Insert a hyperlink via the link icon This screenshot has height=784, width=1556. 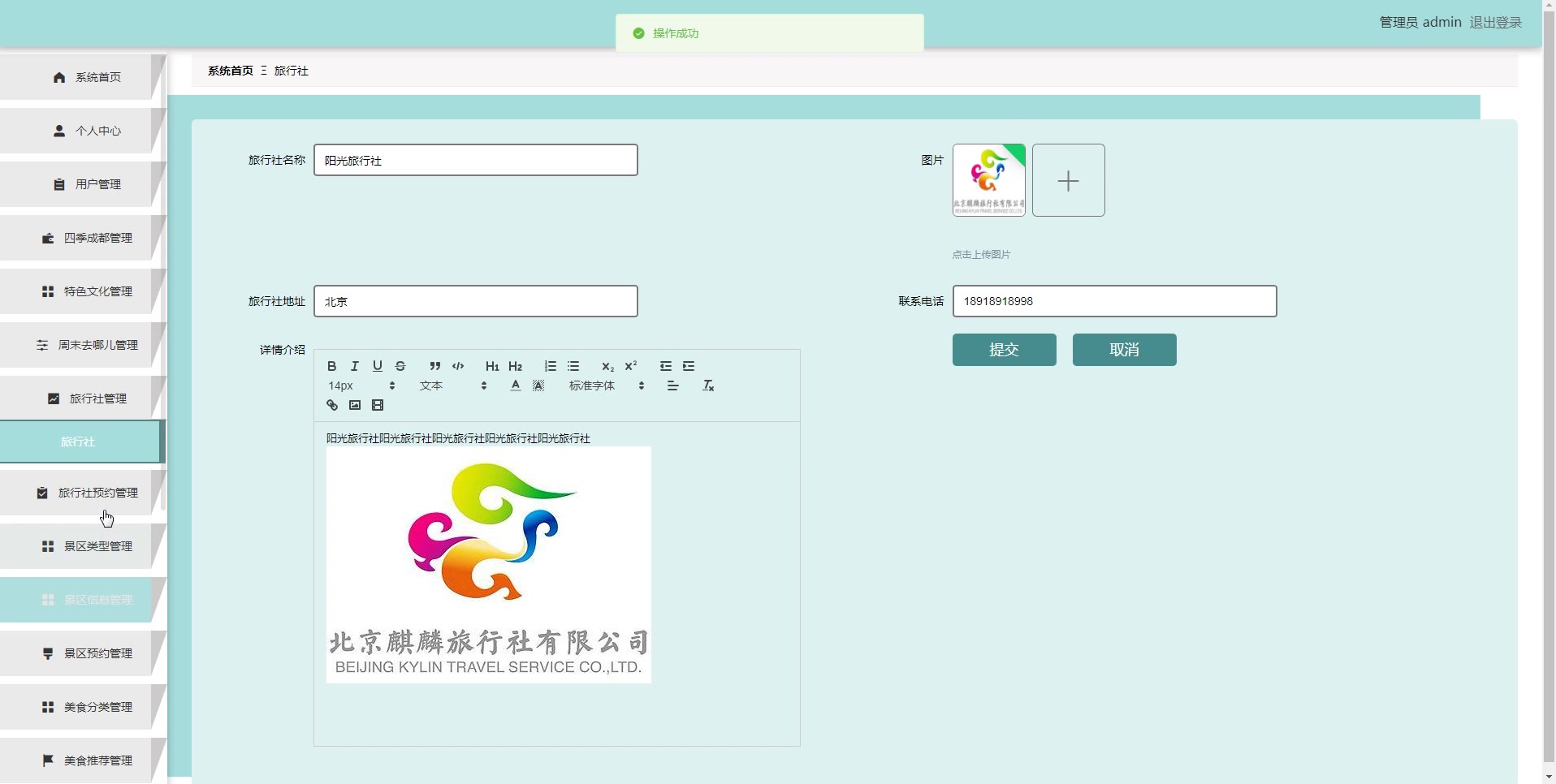point(332,405)
